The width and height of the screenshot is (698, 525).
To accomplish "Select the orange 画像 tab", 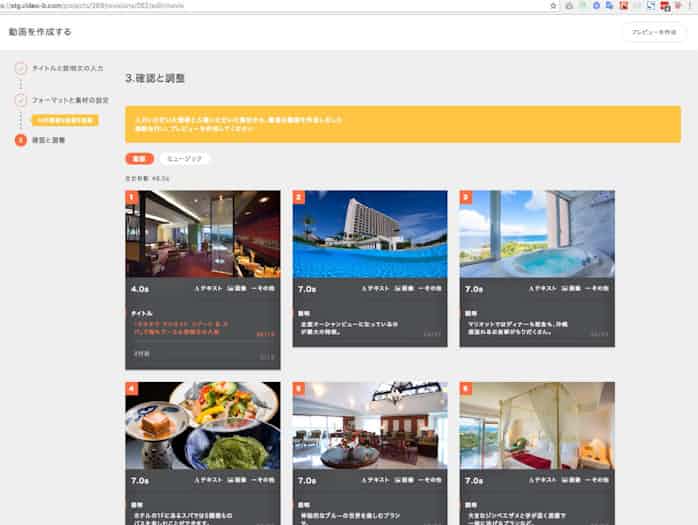I will click(x=139, y=158).
